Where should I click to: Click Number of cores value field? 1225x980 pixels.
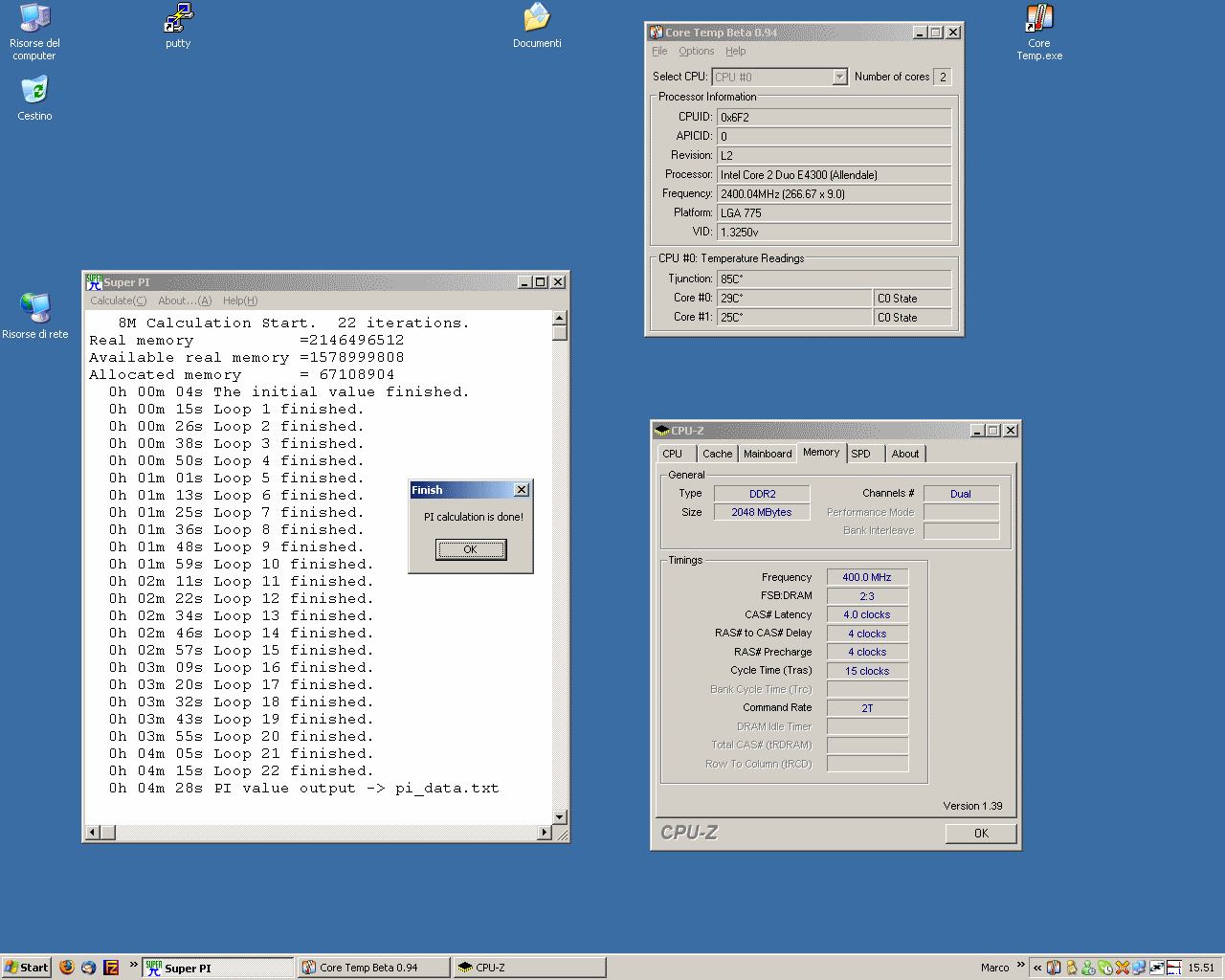point(943,77)
